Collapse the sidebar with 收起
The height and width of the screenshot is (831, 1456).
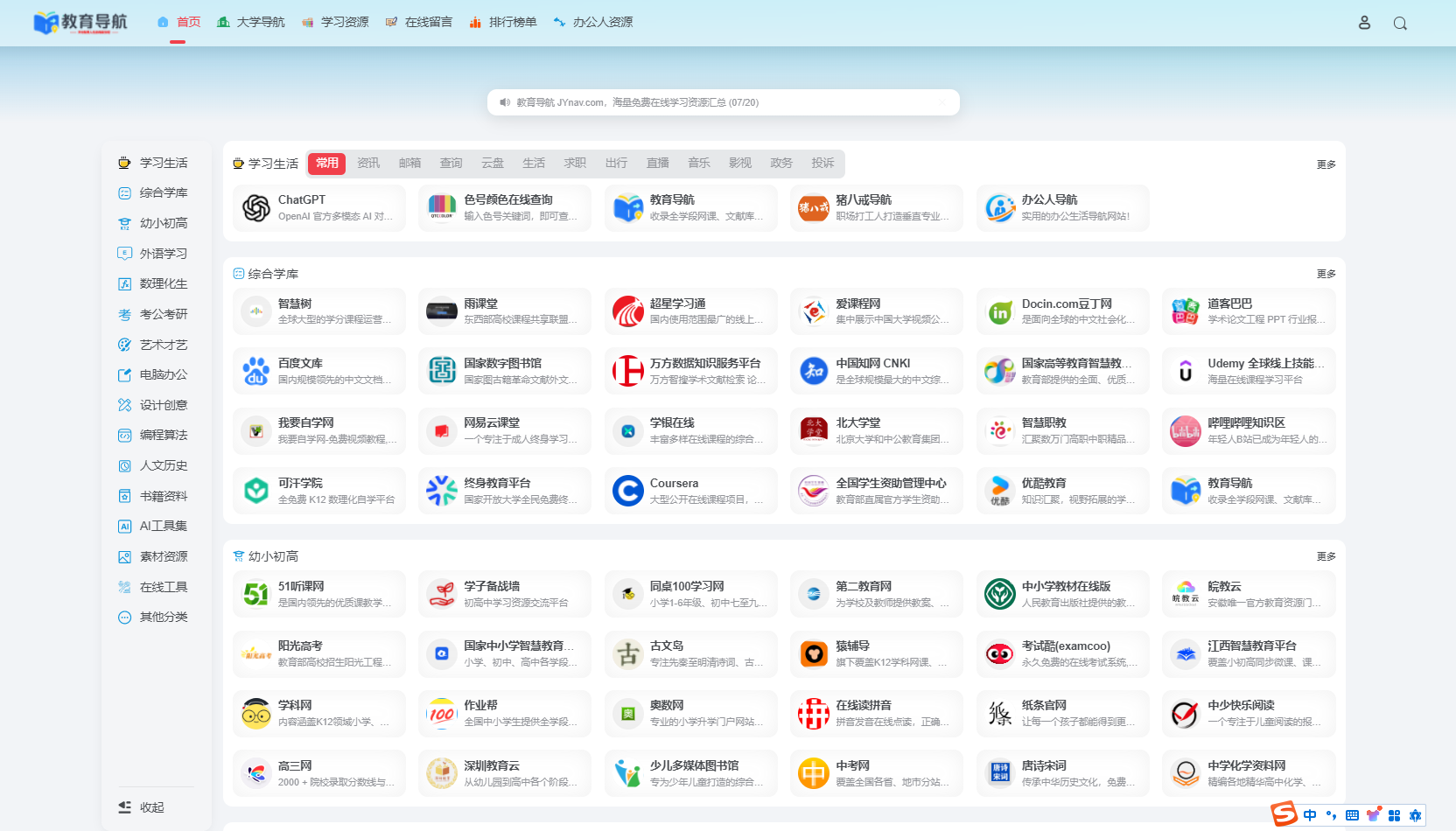tap(142, 807)
